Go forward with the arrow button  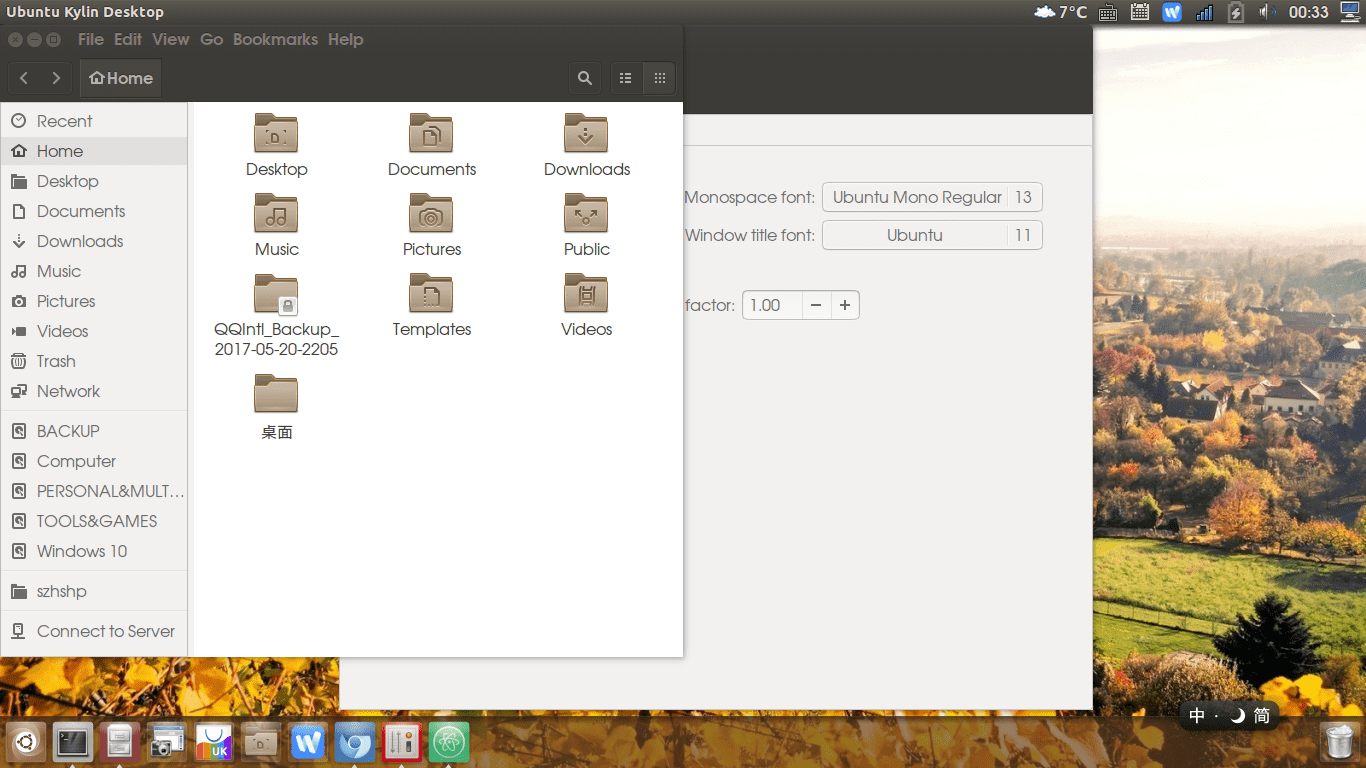click(x=56, y=78)
